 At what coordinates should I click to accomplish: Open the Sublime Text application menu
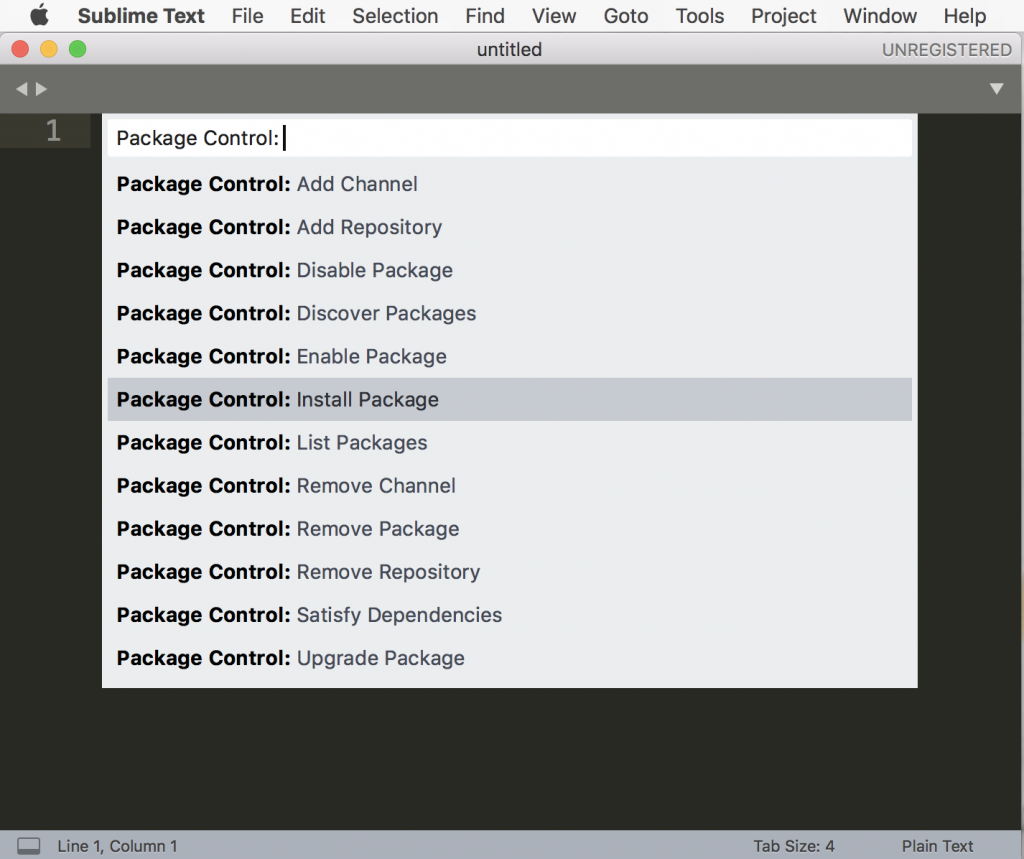[141, 16]
